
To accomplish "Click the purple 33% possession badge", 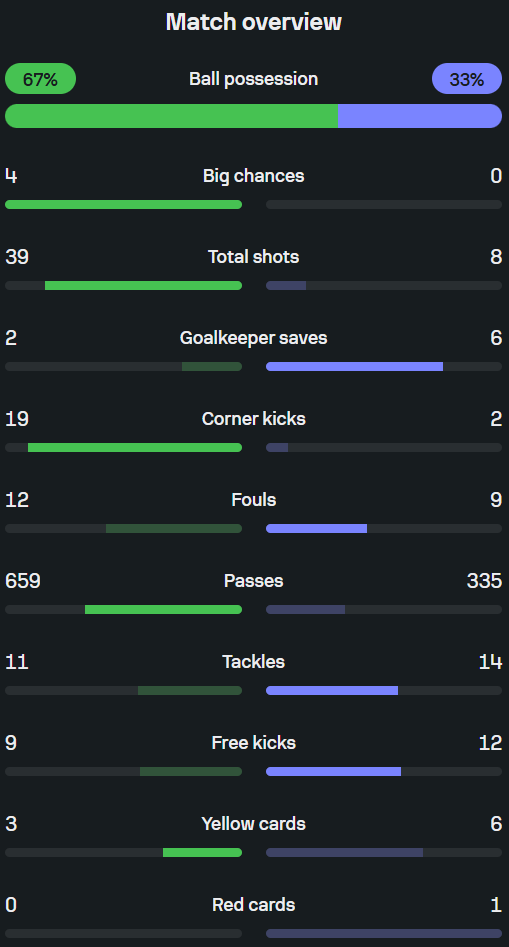I will 467,79.
